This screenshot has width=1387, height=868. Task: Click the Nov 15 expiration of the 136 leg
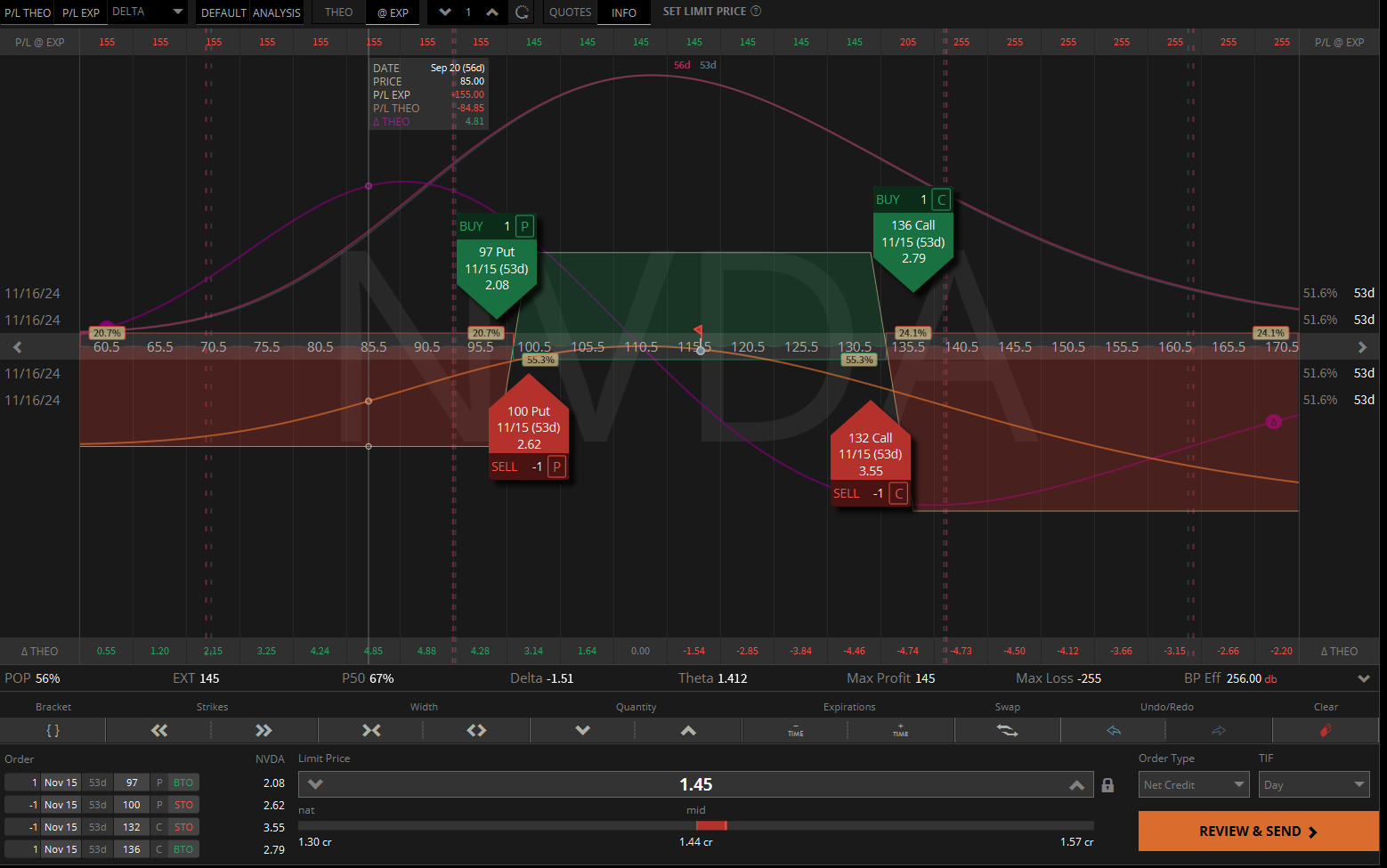click(x=61, y=849)
